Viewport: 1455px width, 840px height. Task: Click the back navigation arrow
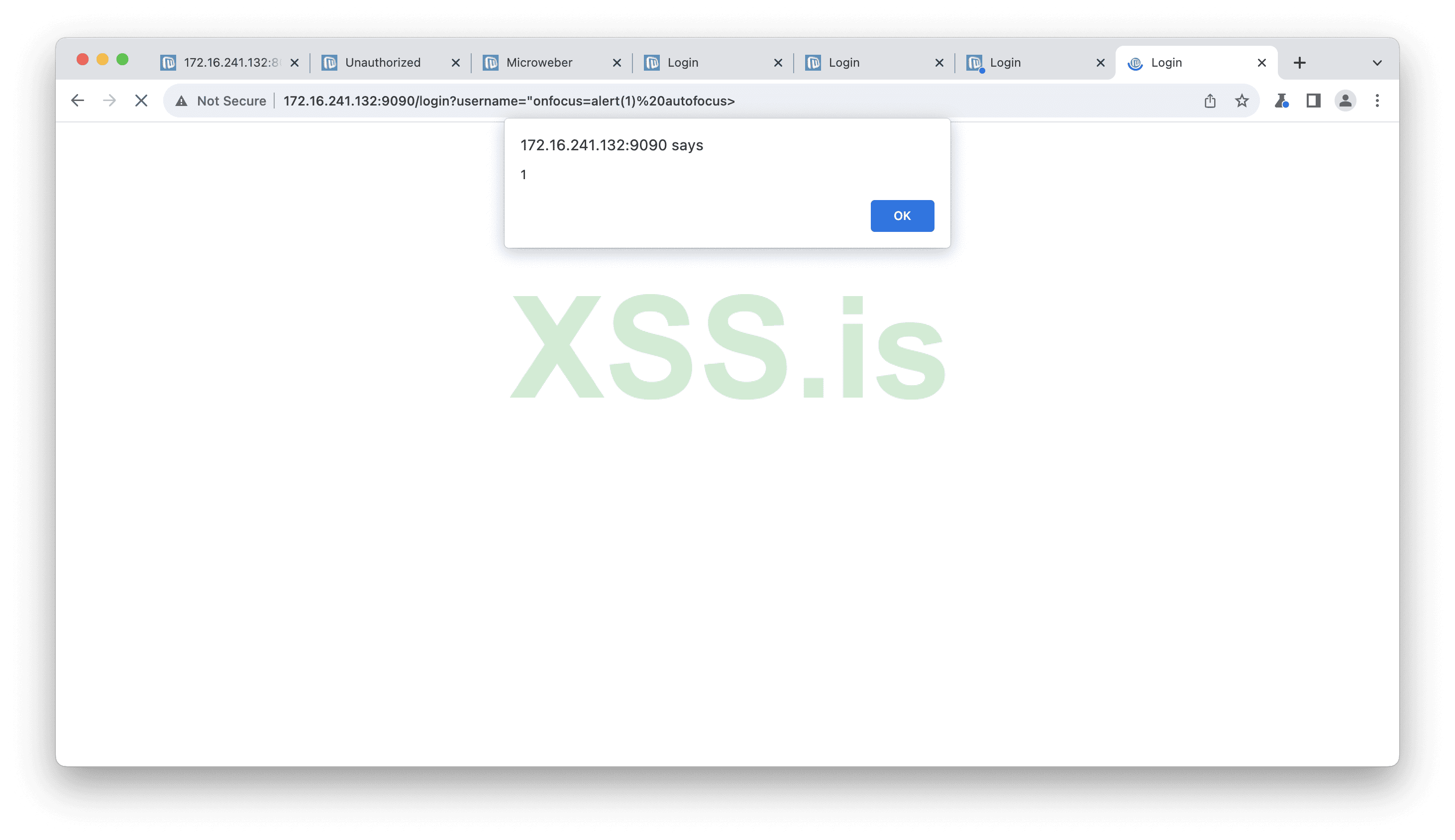coord(77,101)
